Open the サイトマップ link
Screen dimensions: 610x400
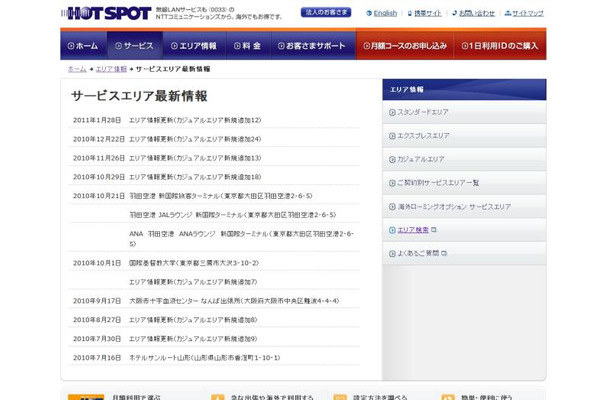pos(528,13)
